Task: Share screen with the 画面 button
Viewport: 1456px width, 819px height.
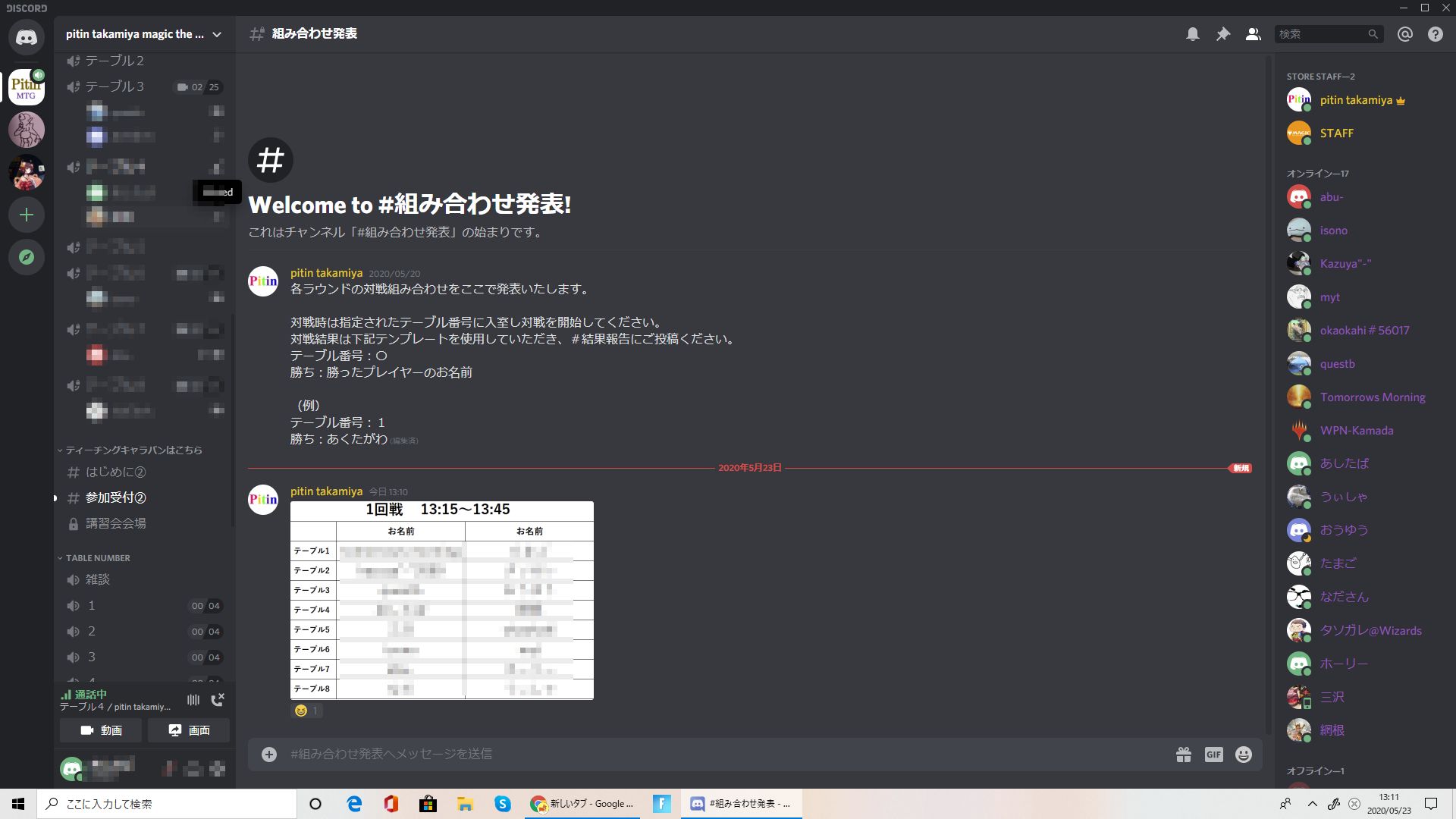Action: [188, 730]
